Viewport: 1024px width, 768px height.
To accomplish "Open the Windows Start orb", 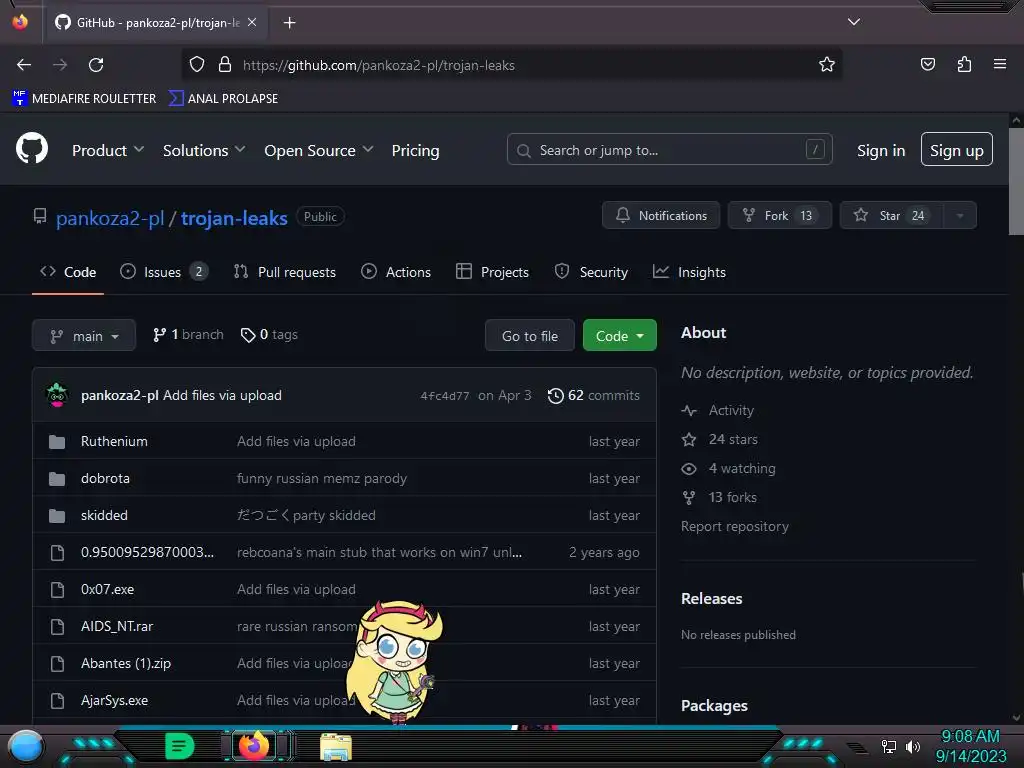I will click(26, 746).
